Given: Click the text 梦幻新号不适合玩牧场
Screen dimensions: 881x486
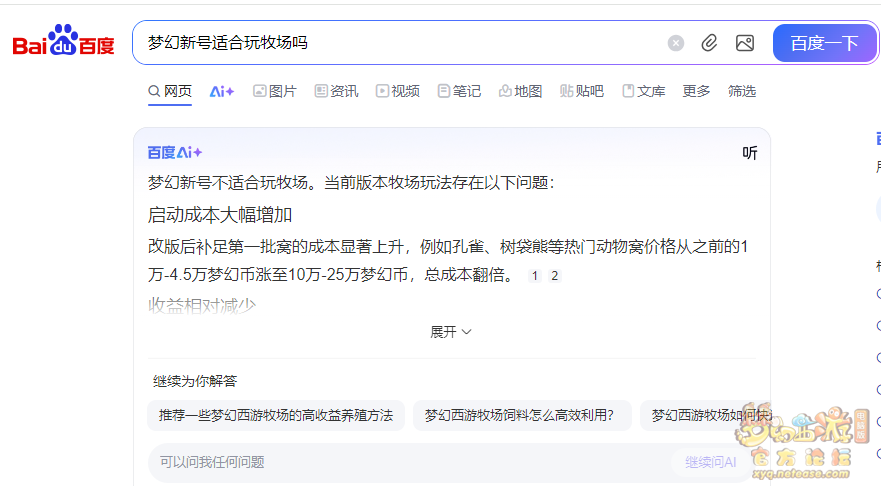Looking at the screenshot, I should [x=228, y=183].
